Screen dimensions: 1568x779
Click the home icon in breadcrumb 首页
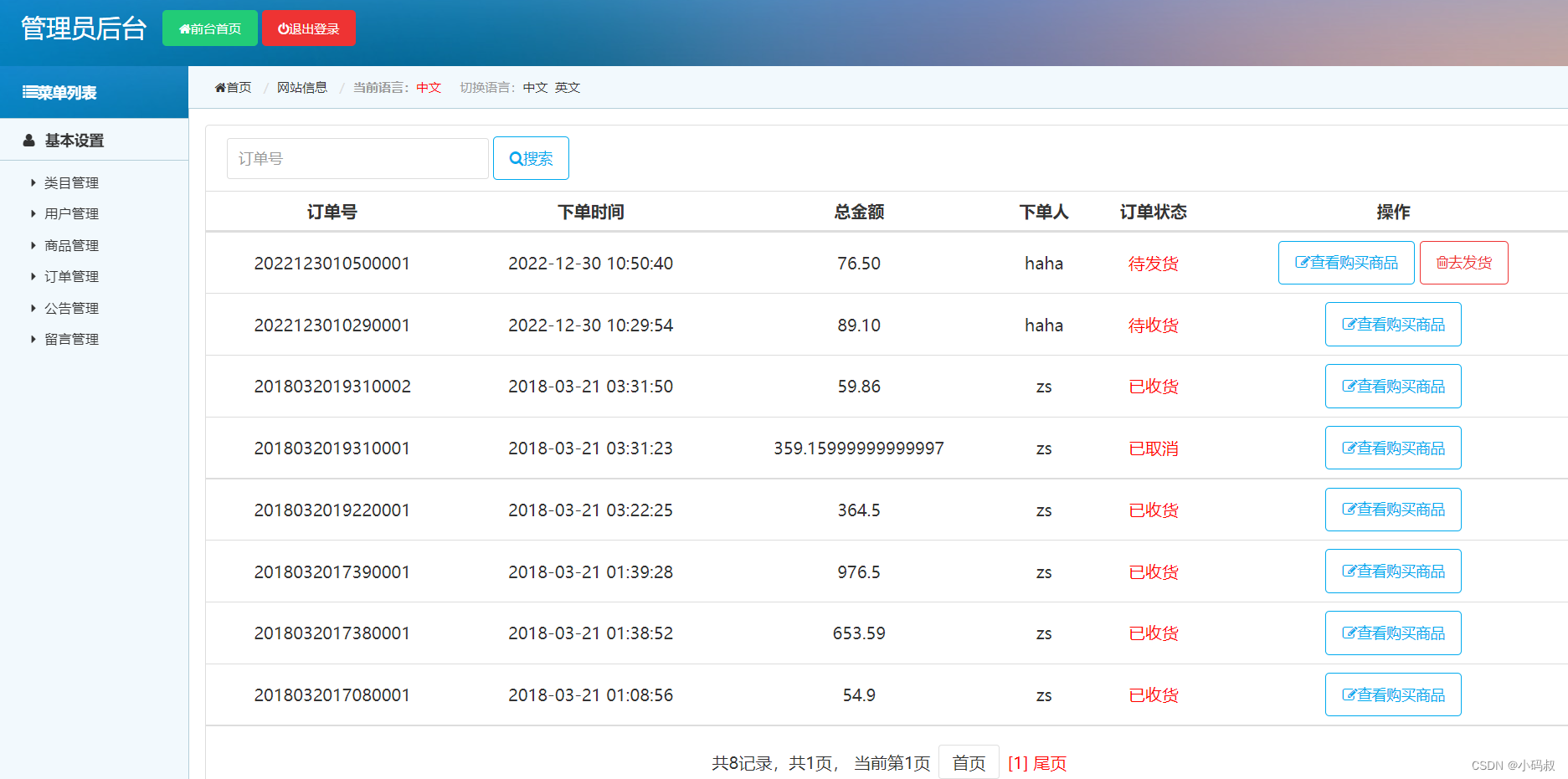[220, 88]
